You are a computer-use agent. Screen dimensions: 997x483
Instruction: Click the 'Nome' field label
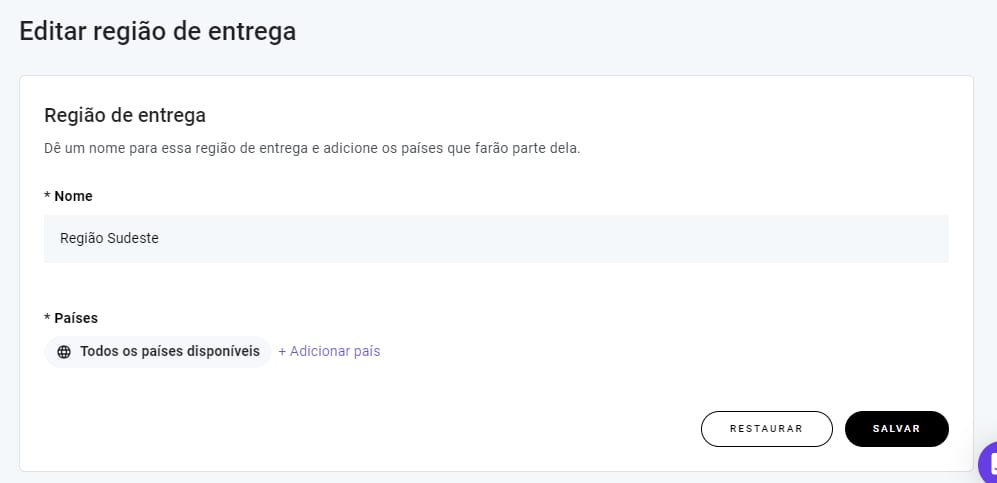pos(73,196)
